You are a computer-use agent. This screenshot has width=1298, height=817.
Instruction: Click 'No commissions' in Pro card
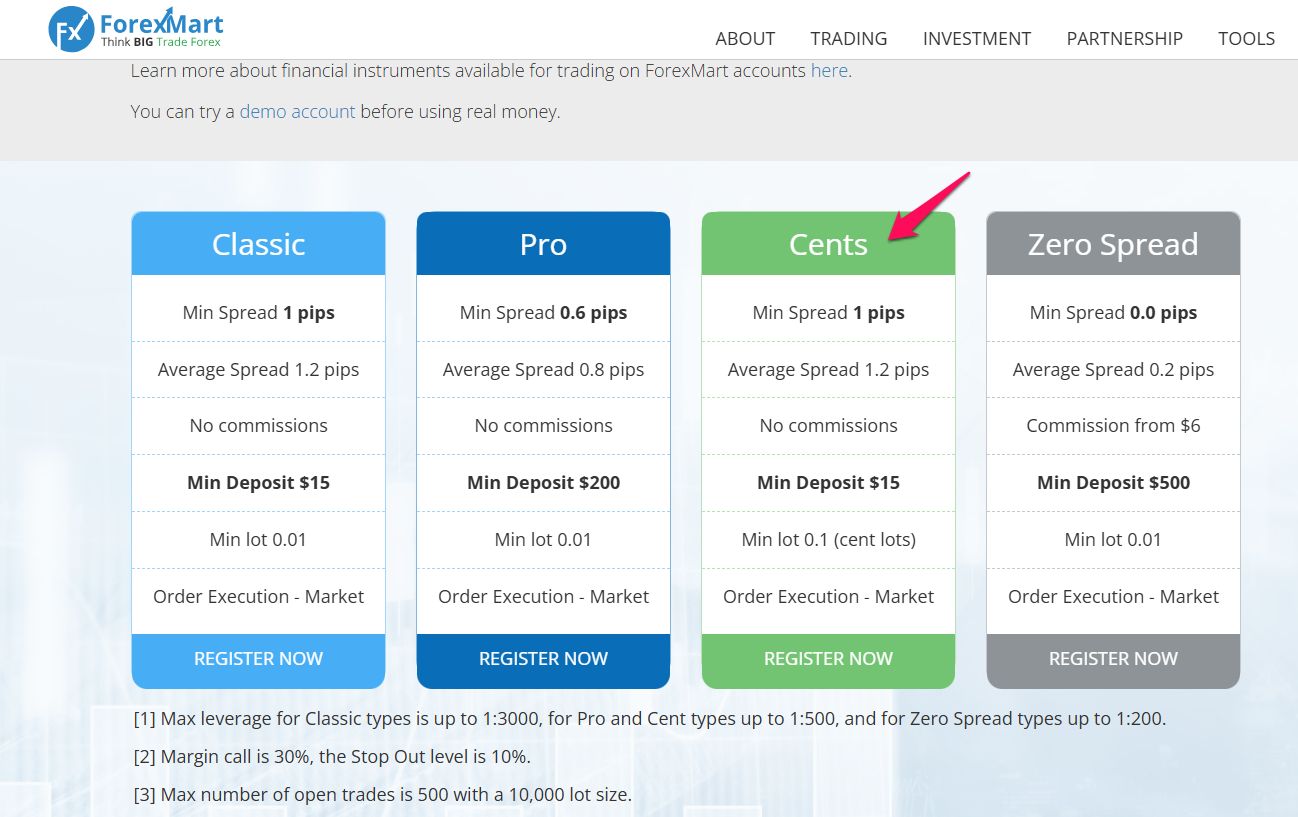point(543,426)
